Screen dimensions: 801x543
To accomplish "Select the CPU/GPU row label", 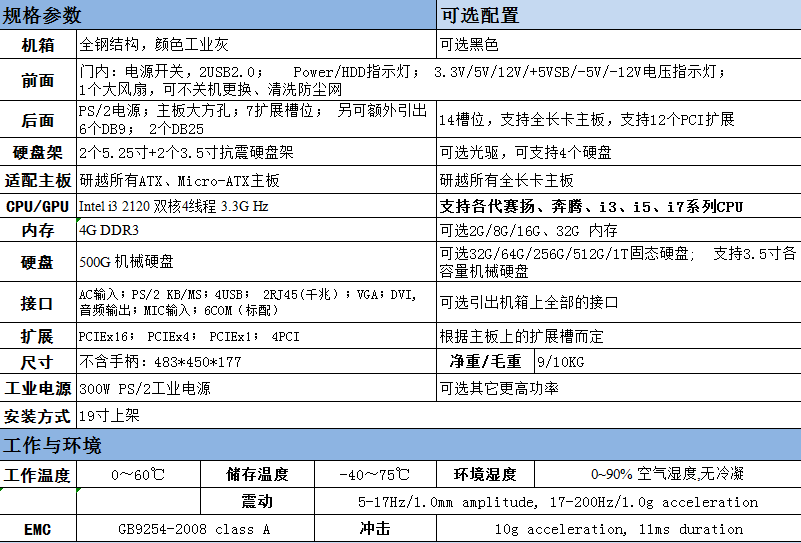I will (38, 206).
